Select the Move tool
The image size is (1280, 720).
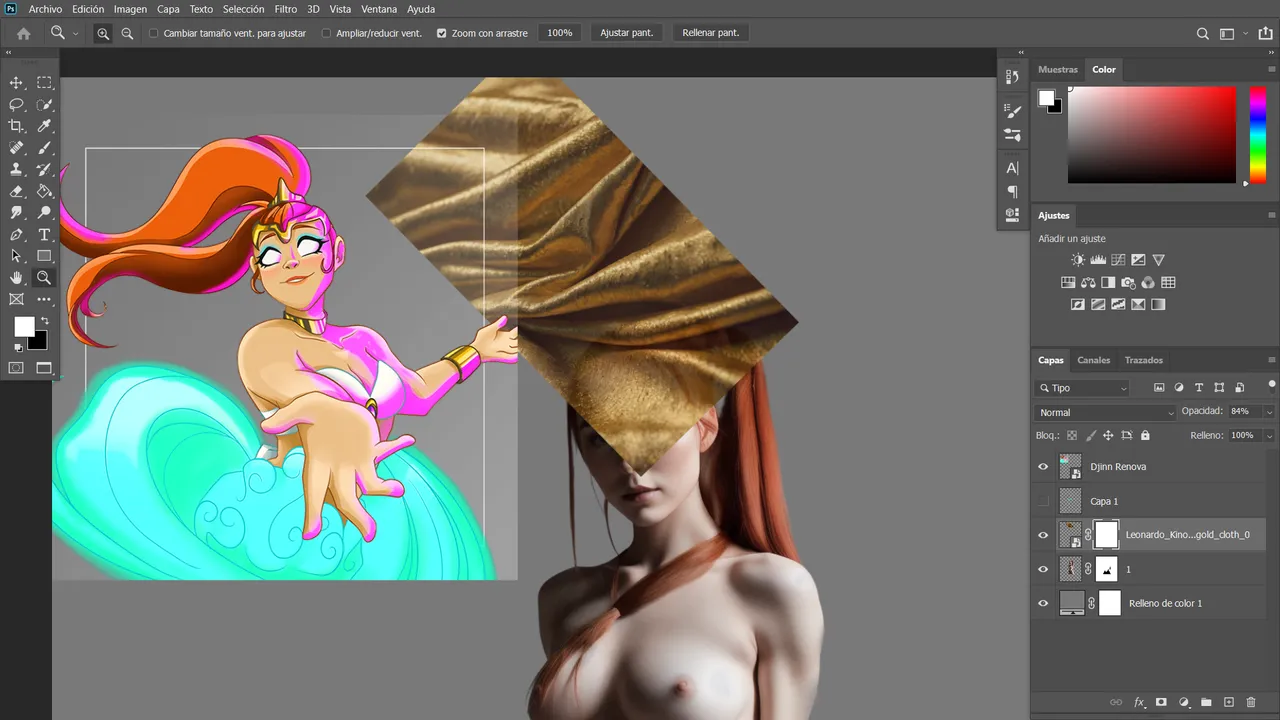click(16, 83)
